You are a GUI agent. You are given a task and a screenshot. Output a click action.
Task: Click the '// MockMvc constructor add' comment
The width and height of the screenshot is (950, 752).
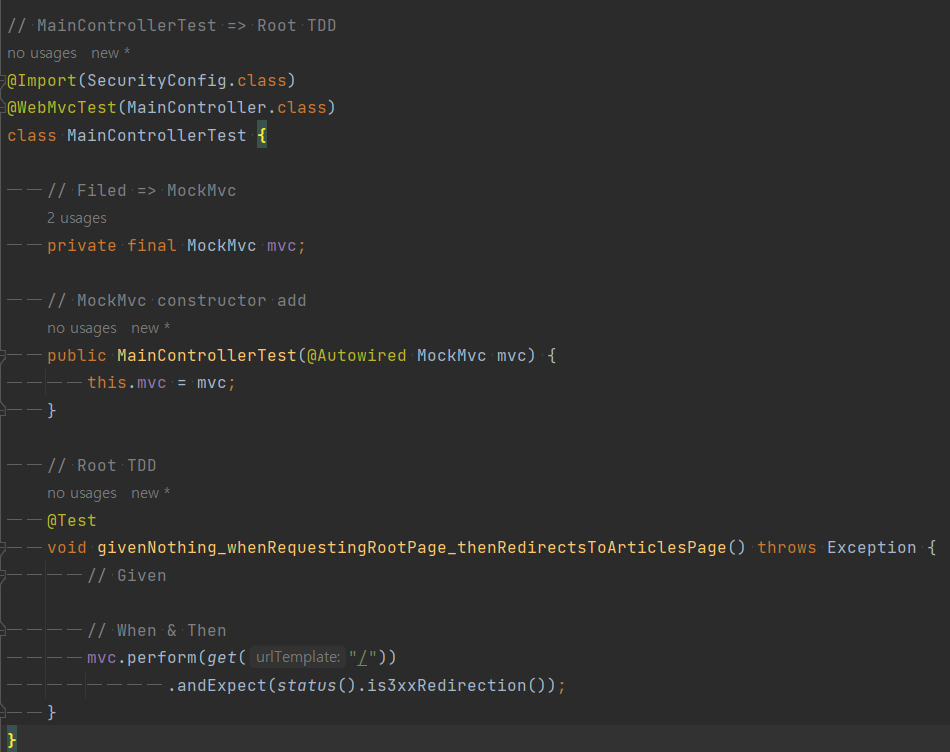[176, 301]
